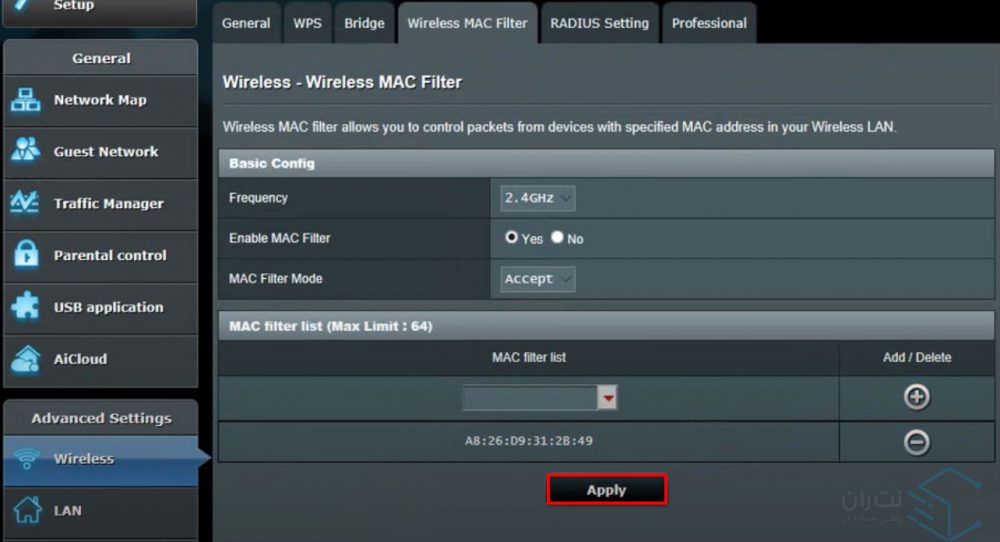Click the MAC address input field
Viewport: 1000px width, 542px height.
529,398
